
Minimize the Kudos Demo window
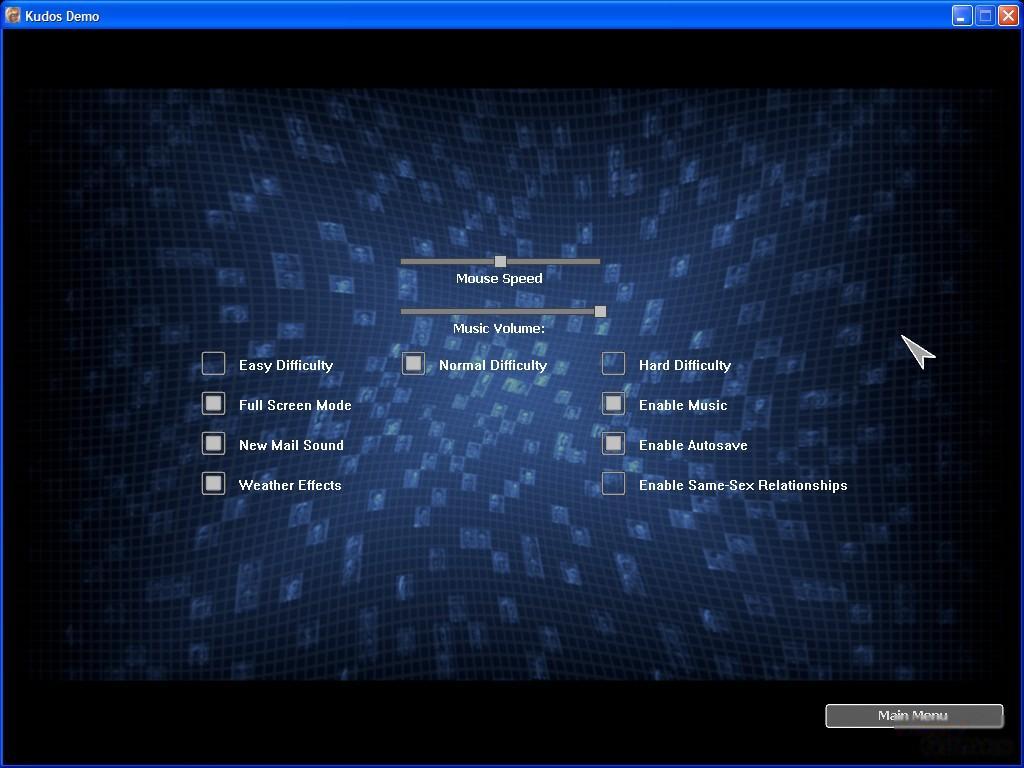pos(961,16)
